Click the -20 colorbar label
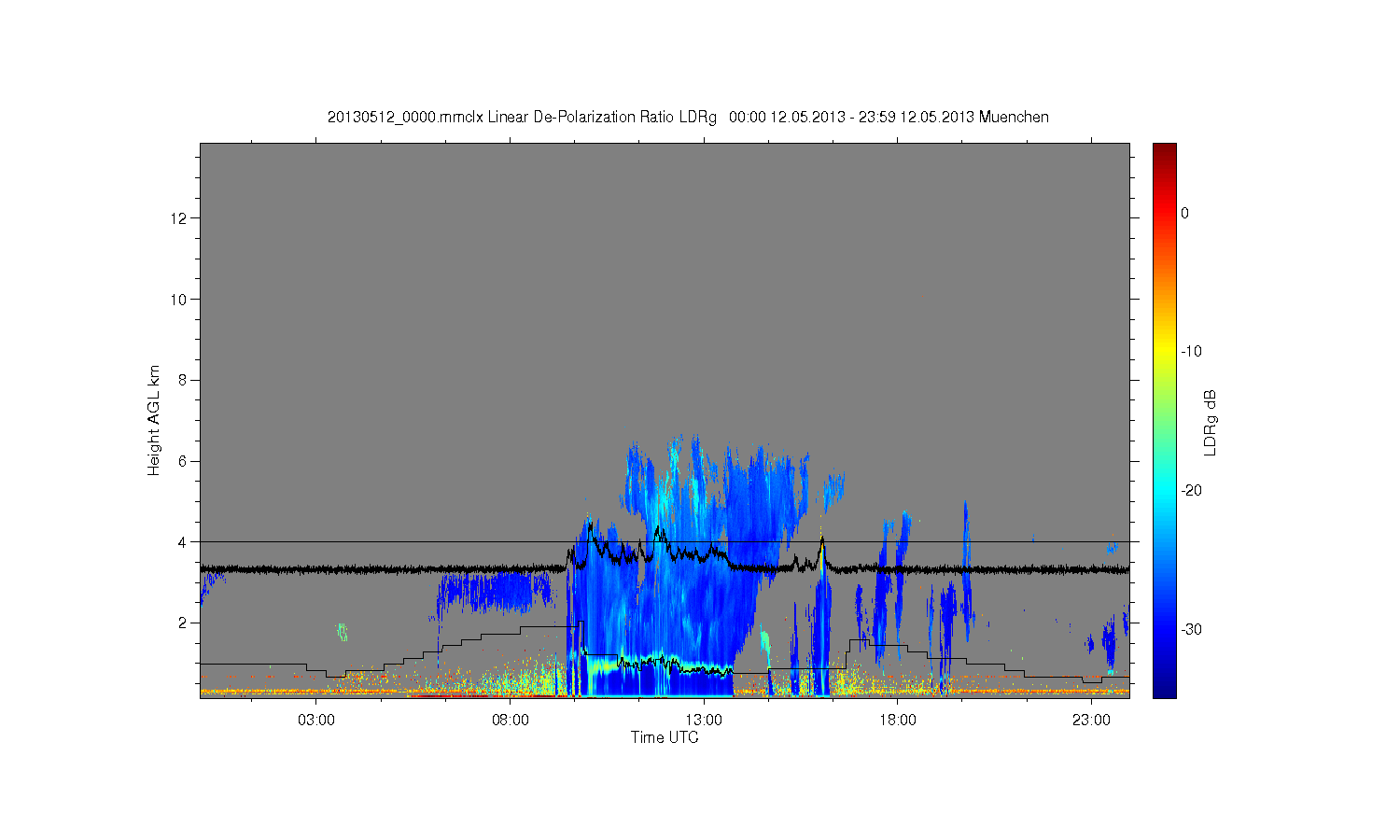Screen dimensions: 1400x840 click(x=1191, y=491)
